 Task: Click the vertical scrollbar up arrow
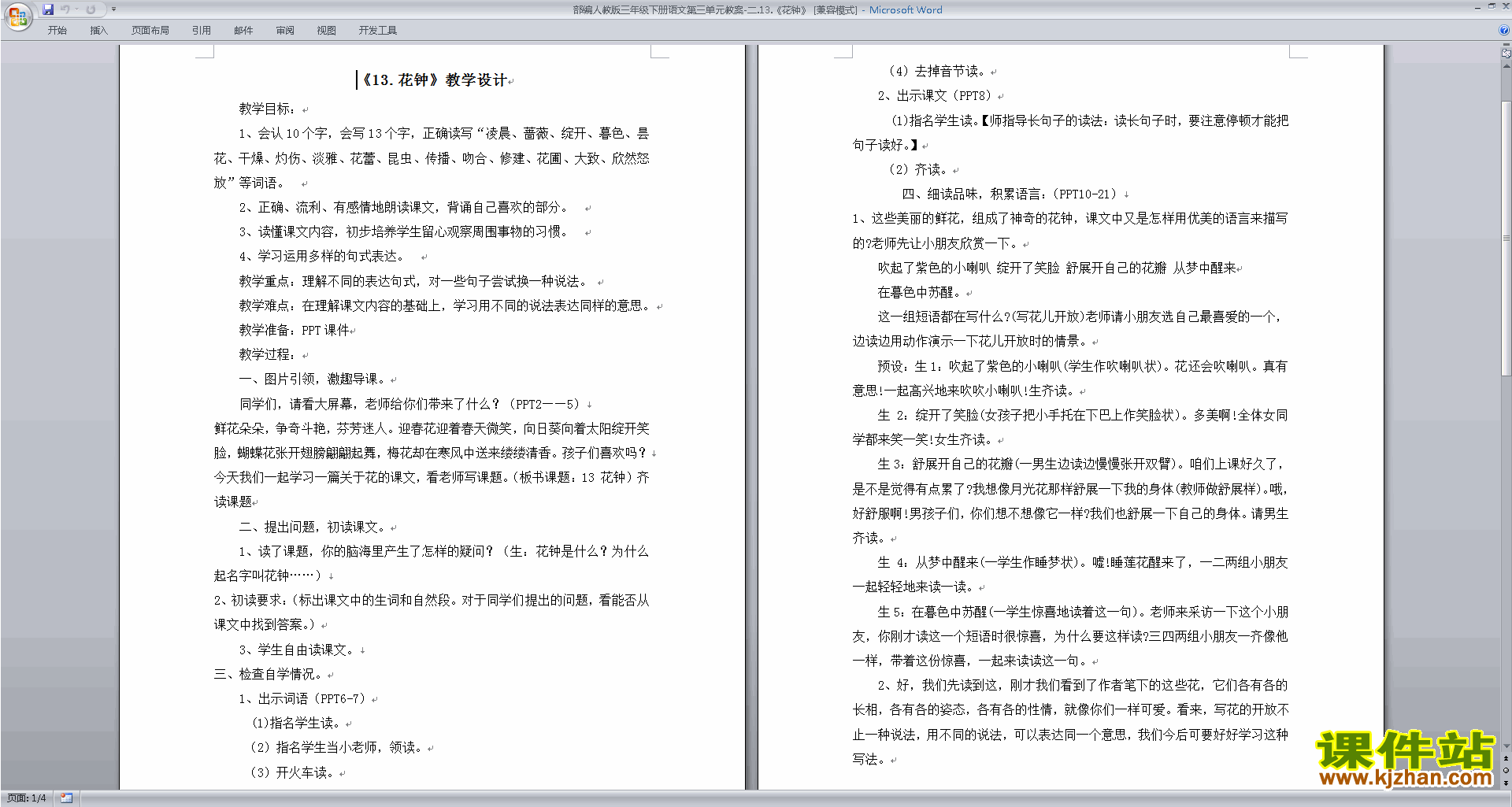[1506, 65]
